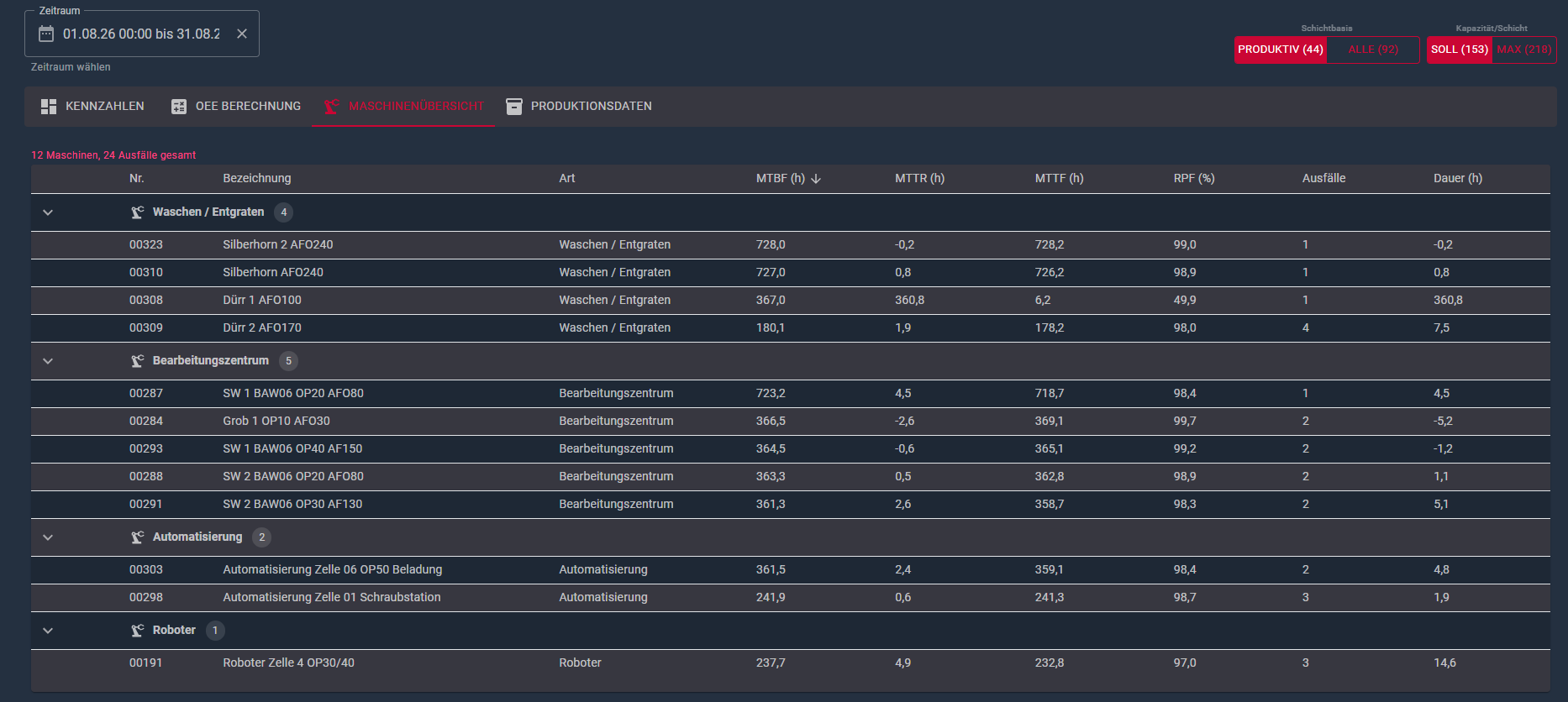The image size is (1568, 702).
Task: Click the MTBF sort arrow icon
Action: [x=816, y=179]
